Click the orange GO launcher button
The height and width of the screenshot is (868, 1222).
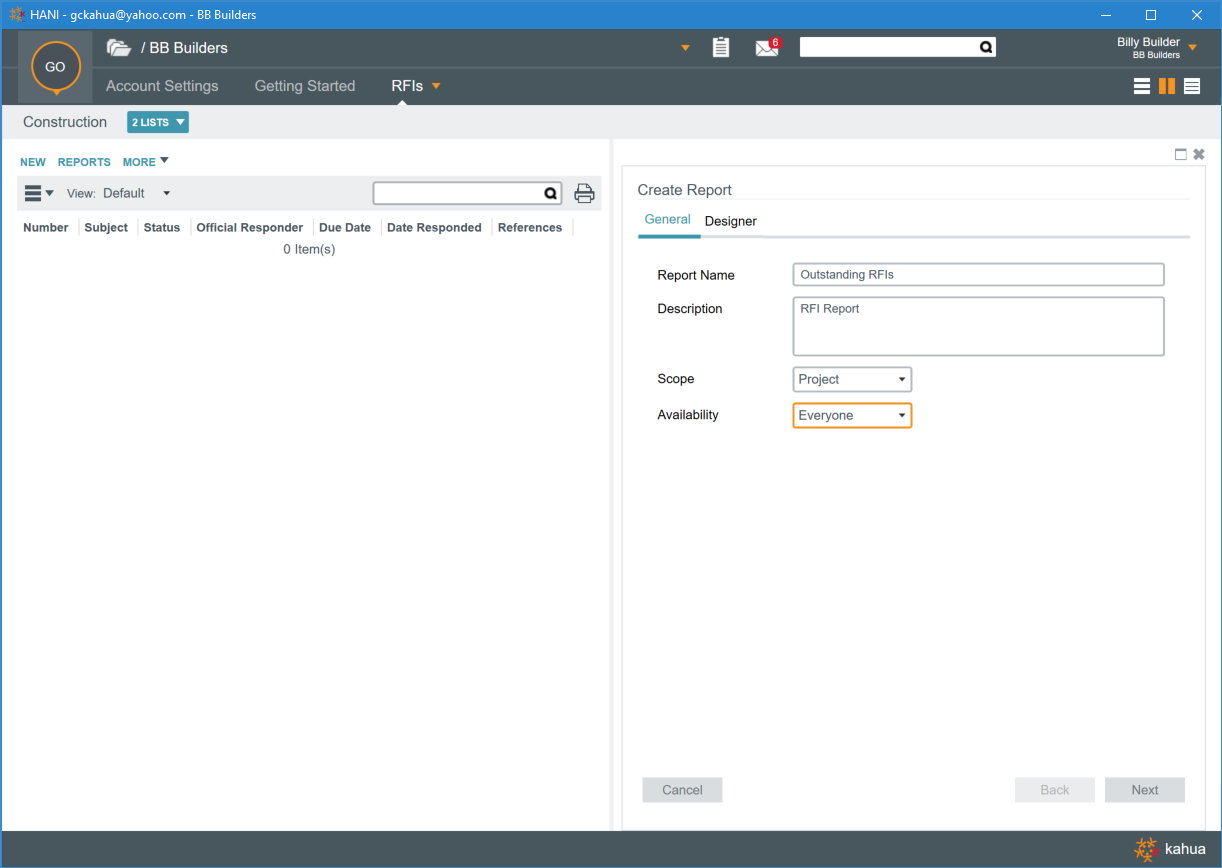tap(55, 67)
